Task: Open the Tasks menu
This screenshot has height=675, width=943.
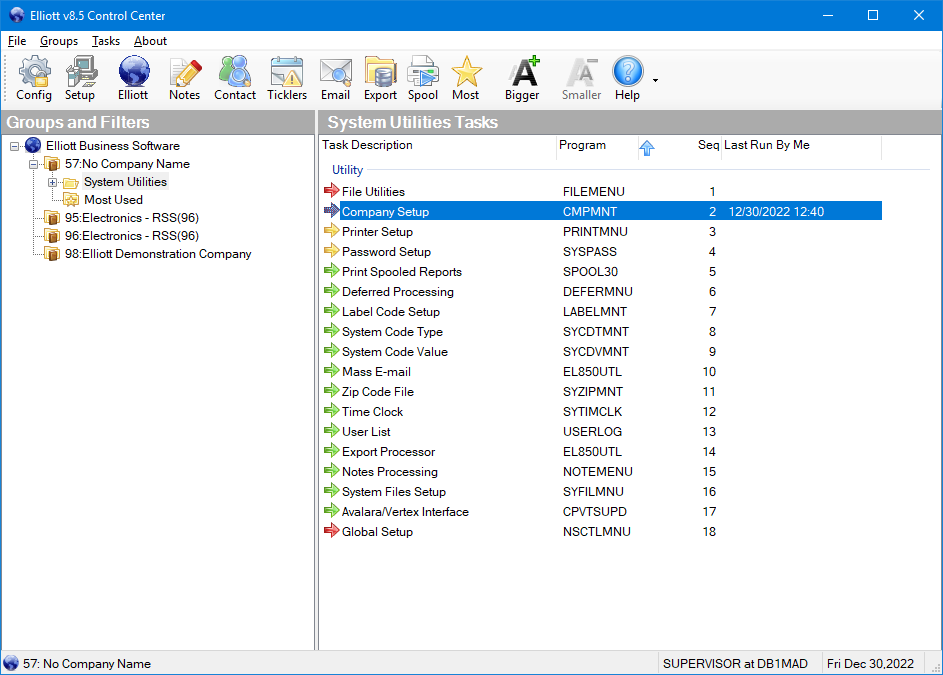Action: pos(105,41)
